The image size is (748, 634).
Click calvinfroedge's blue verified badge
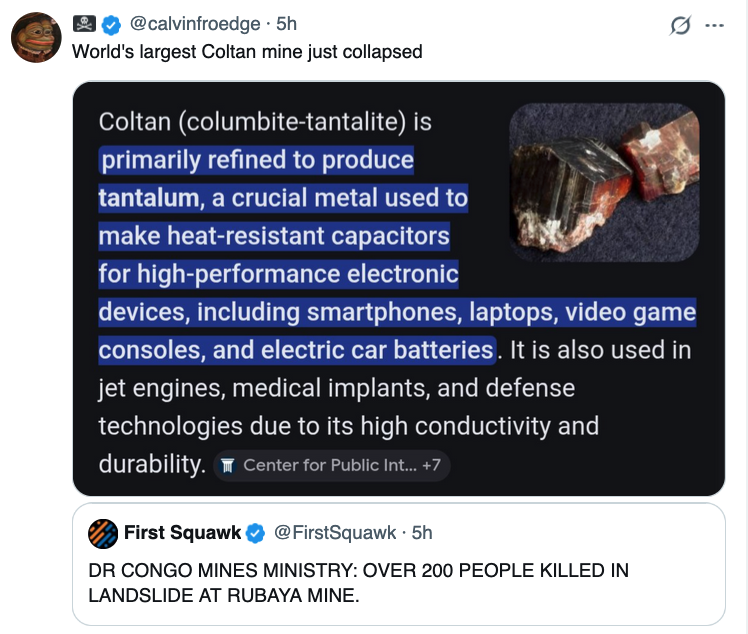click(x=114, y=24)
